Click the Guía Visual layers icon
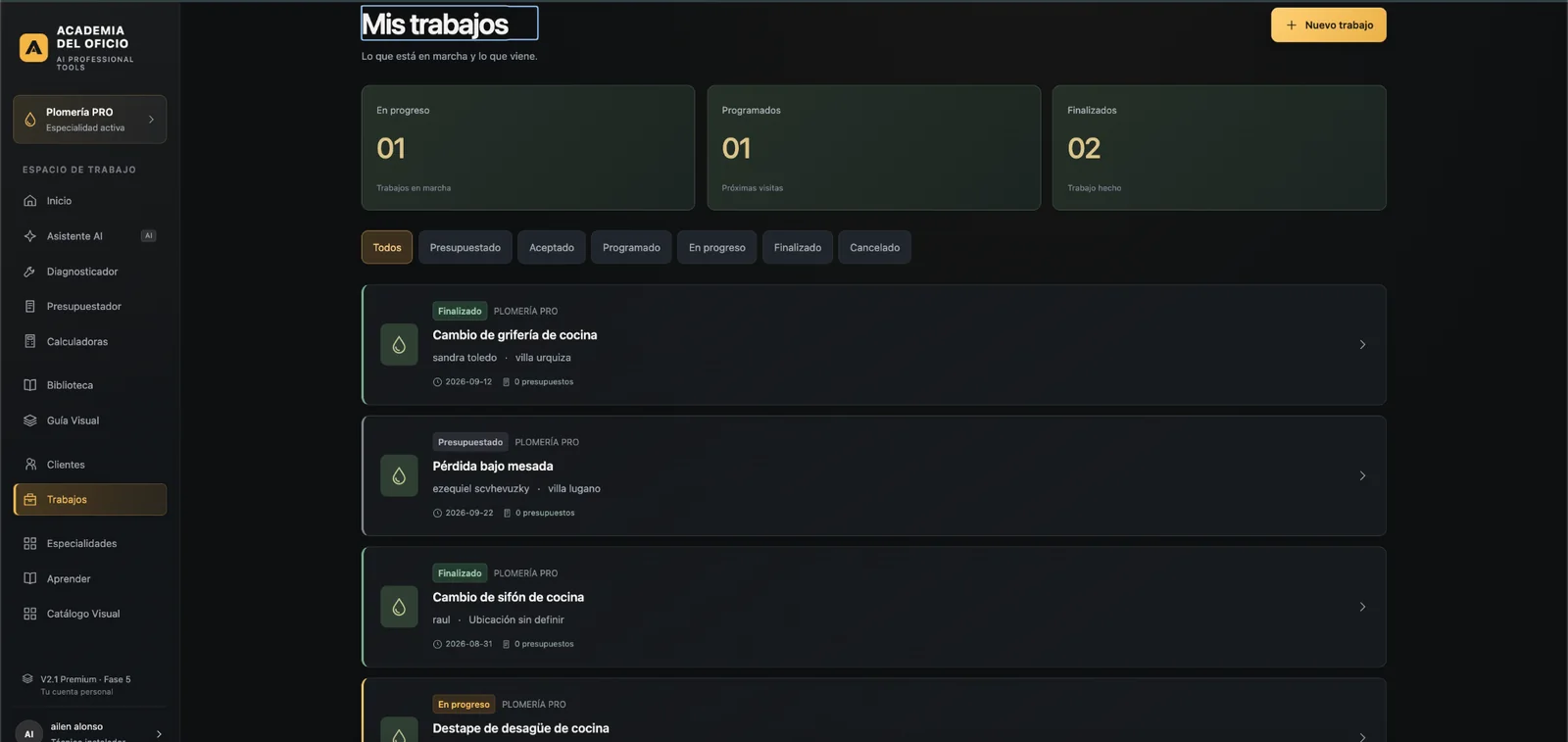This screenshot has height=742, width=1568. 30,420
